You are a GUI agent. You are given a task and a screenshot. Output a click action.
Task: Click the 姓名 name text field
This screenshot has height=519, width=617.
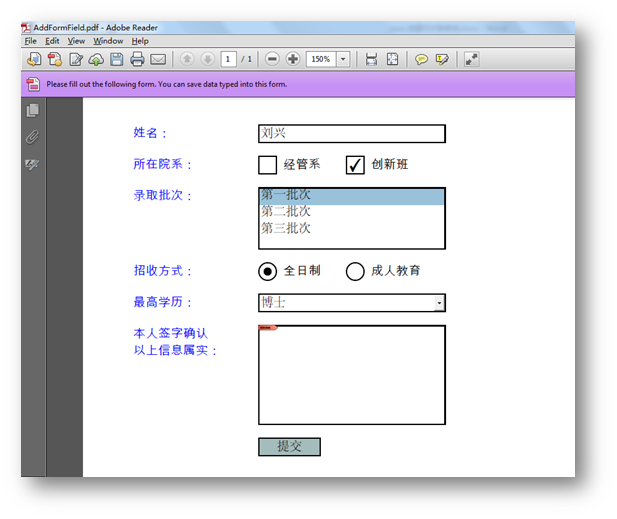[x=352, y=133]
